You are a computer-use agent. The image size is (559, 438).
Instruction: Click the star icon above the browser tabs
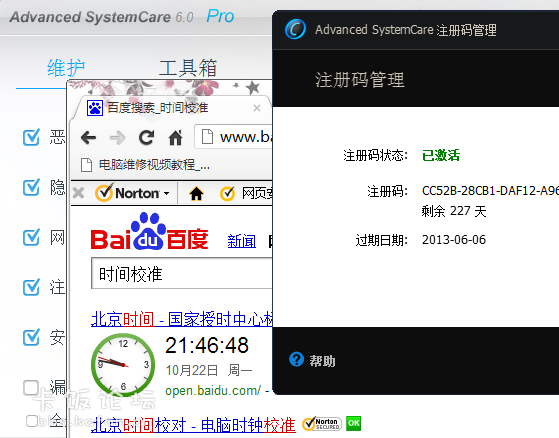click(x=252, y=87)
